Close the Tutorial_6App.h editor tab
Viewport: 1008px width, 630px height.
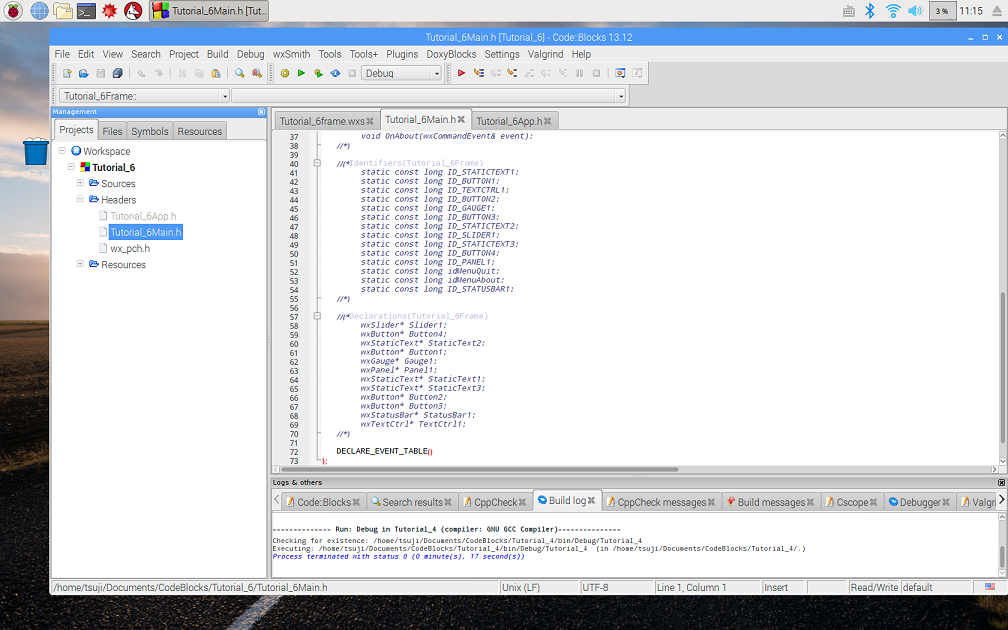[x=547, y=121]
